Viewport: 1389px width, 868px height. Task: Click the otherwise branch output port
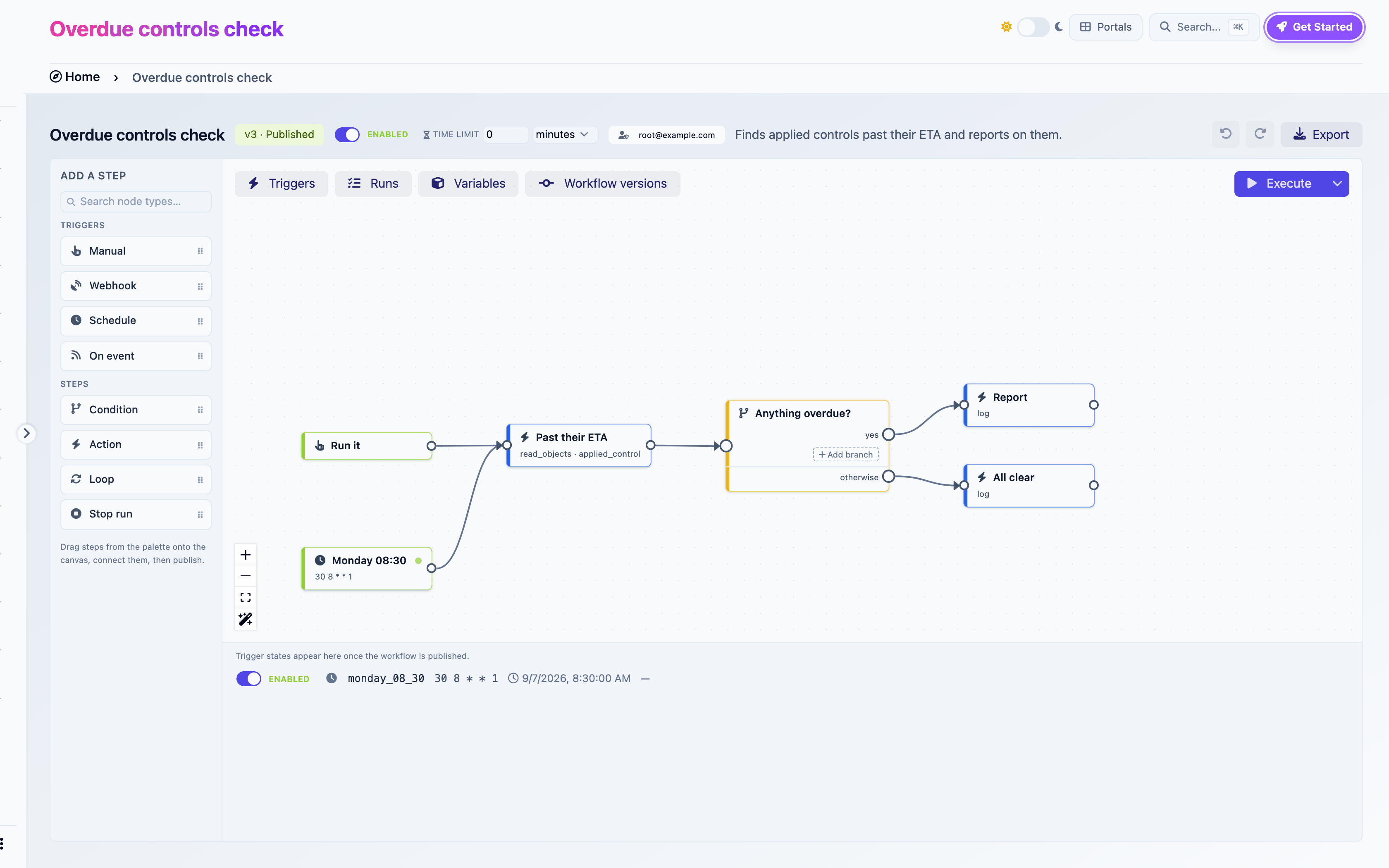[x=888, y=477]
